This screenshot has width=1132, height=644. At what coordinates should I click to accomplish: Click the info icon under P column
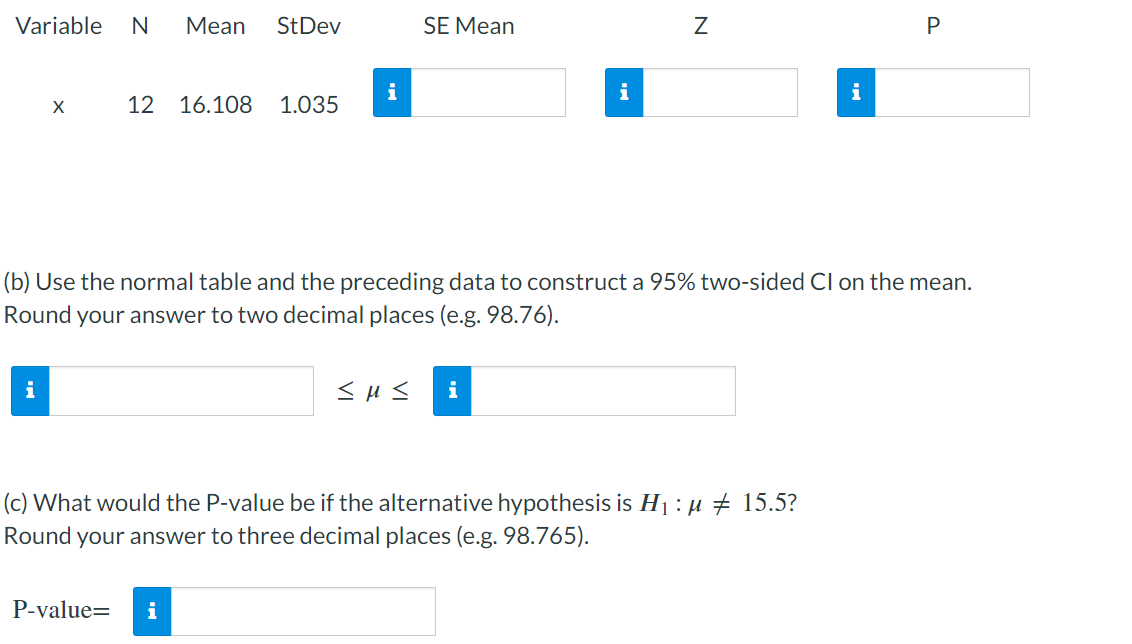(x=856, y=92)
